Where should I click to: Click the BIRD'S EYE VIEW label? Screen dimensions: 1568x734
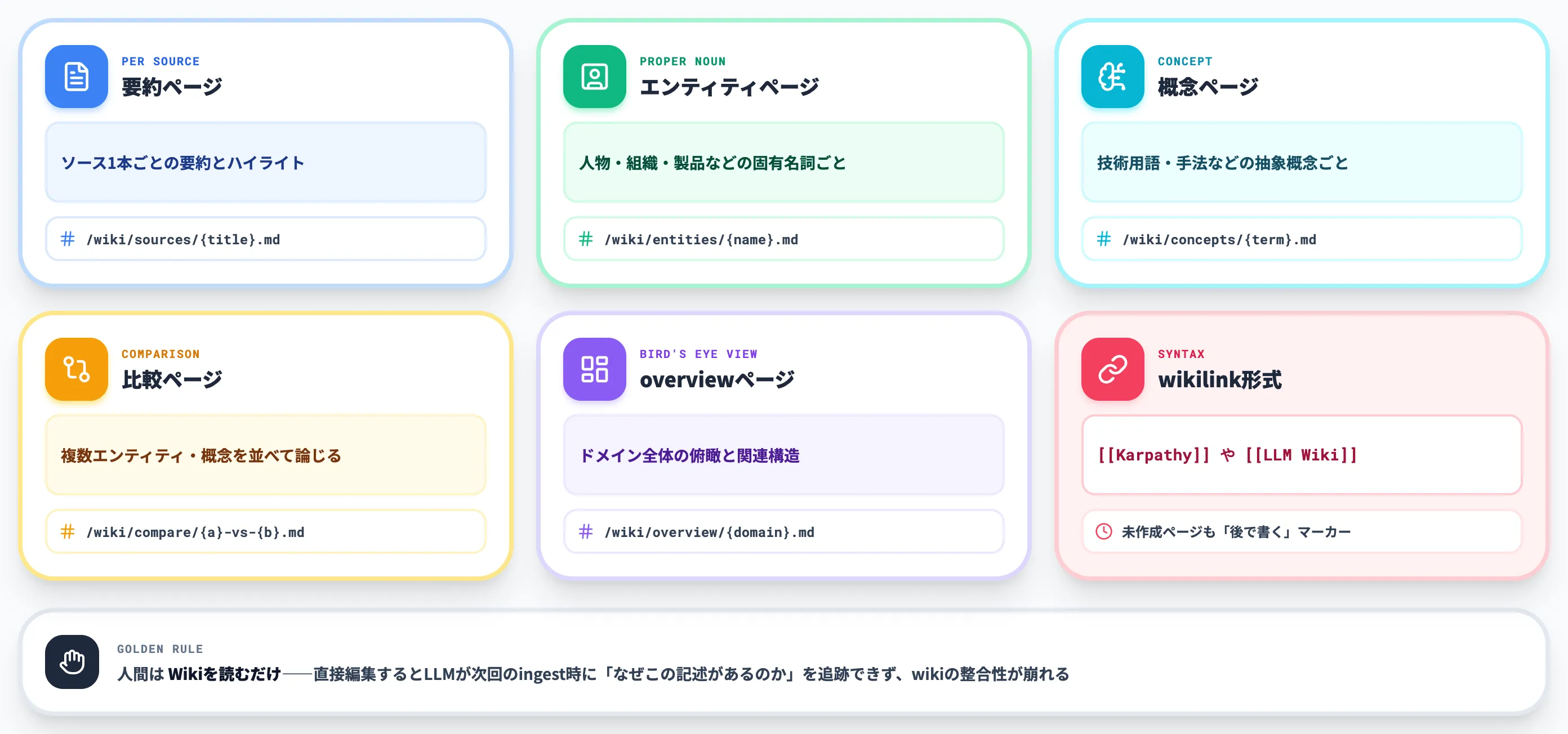698,354
